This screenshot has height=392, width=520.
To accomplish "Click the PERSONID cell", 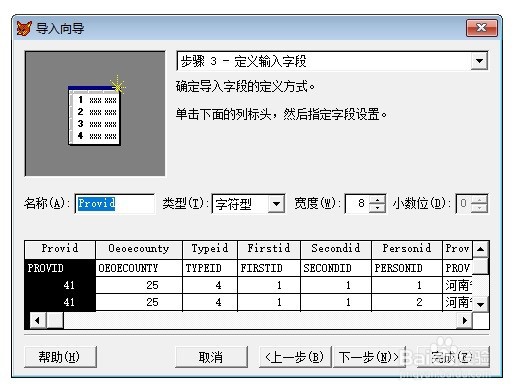I will pos(407,268).
